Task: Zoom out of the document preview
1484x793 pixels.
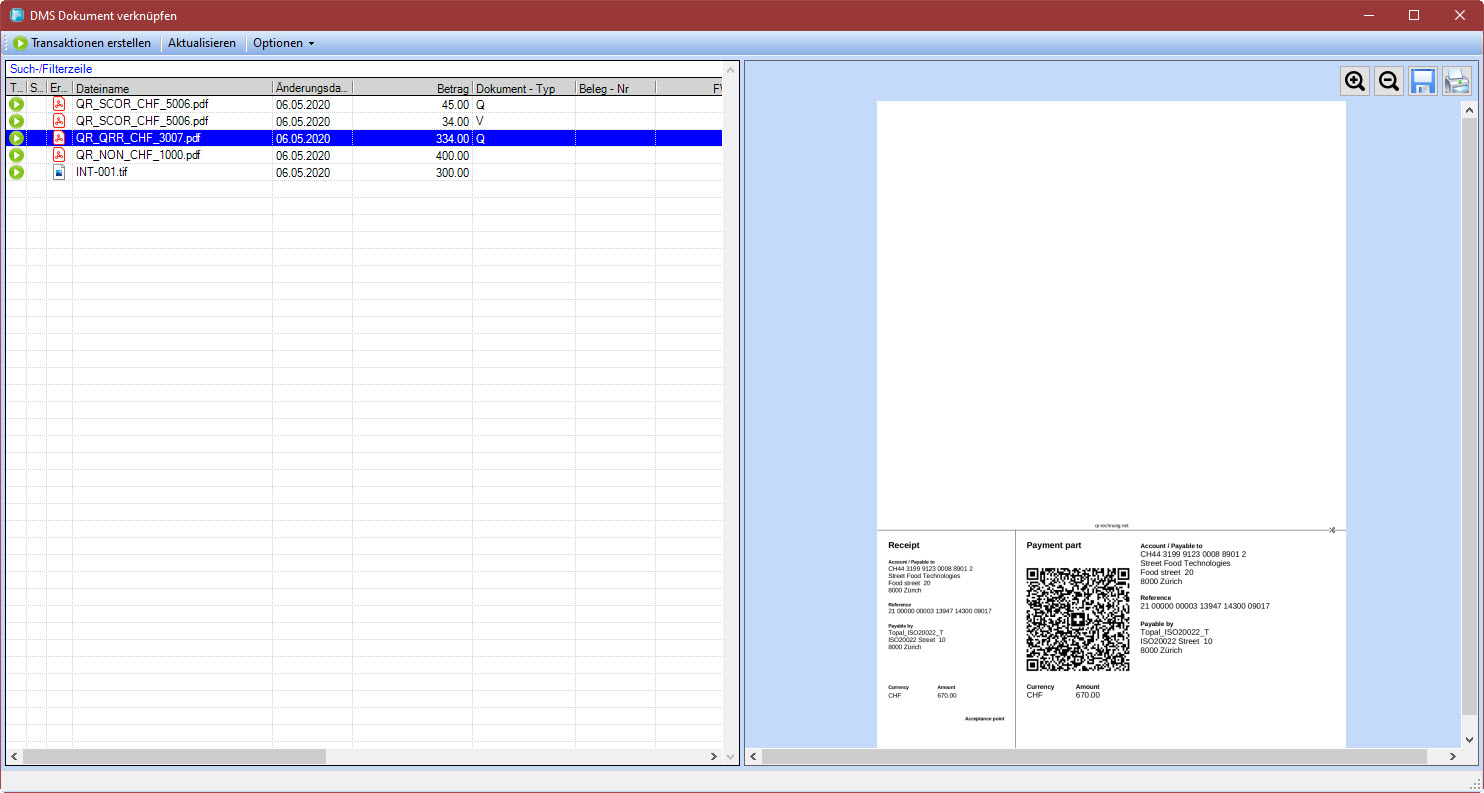Action: click(x=1388, y=82)
